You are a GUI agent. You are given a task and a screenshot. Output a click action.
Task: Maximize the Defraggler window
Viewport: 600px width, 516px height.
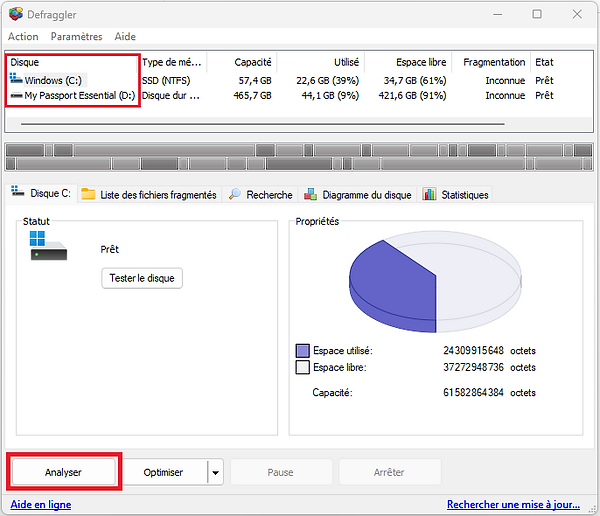click(x=537, y=15)
